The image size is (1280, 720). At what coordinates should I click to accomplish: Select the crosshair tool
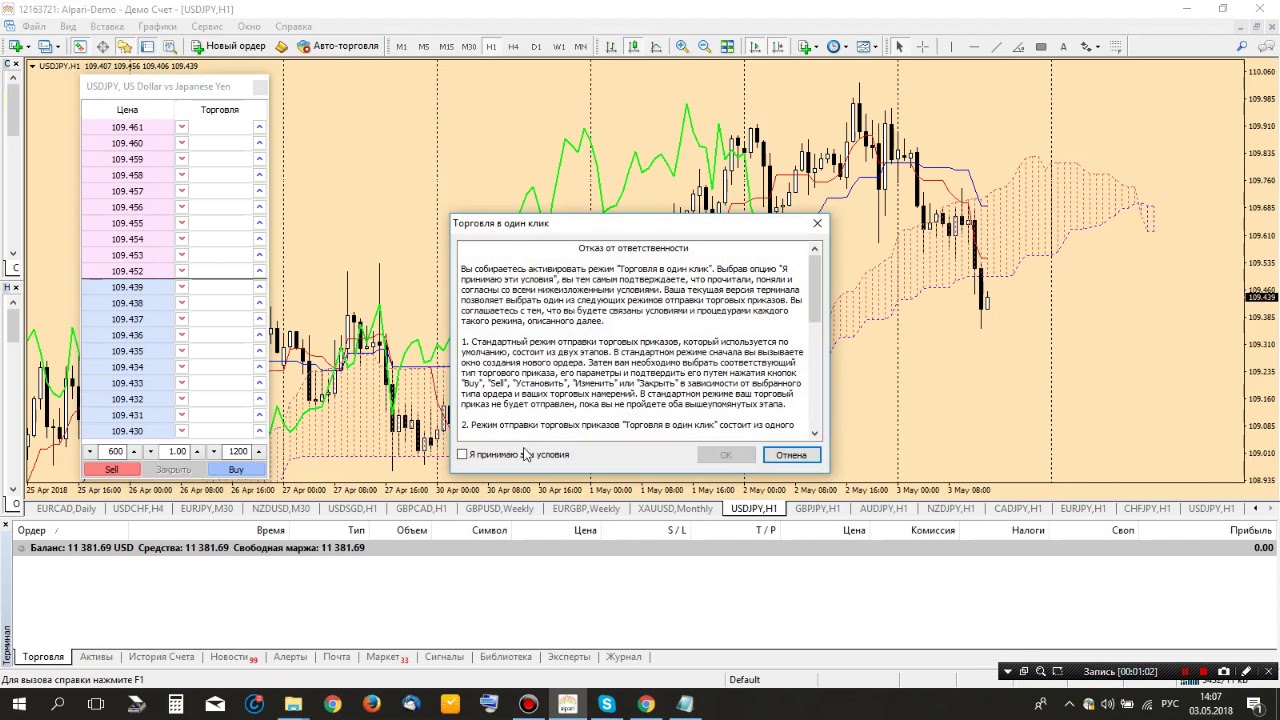(922, 46)
